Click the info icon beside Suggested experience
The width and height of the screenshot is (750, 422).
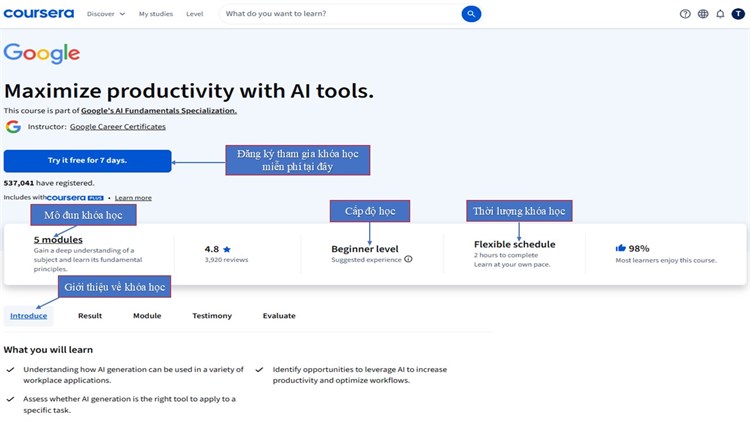pos(408,259)
